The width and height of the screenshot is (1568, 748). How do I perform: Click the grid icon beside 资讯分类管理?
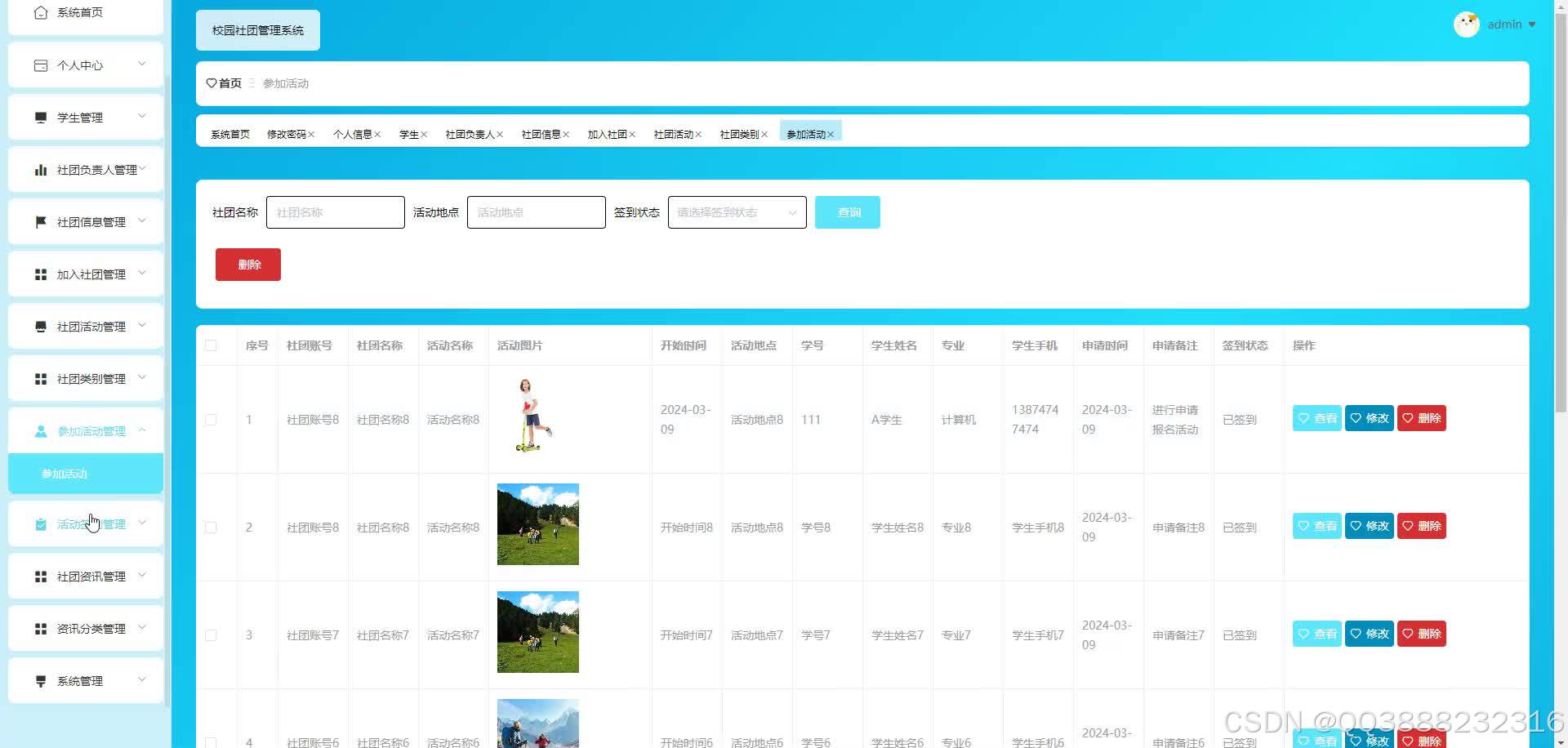[x=41, y=629]
